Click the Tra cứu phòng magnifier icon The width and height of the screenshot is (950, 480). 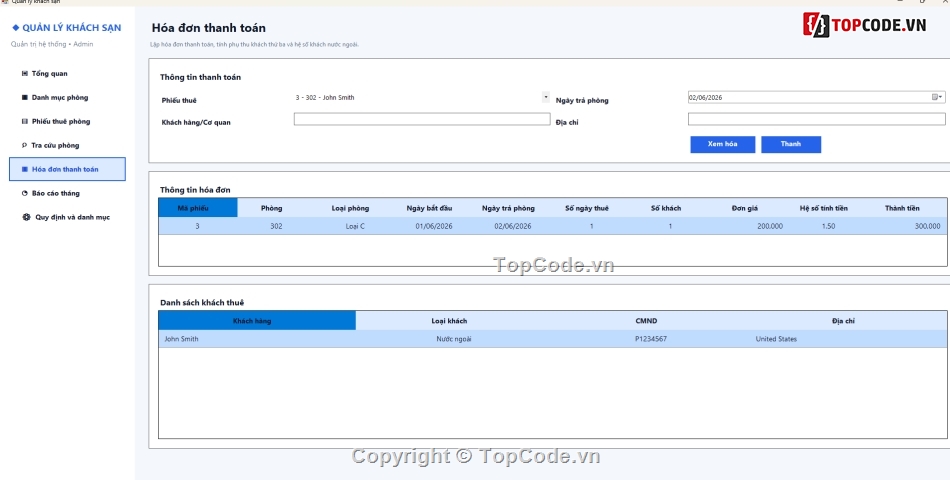click(24, 145)
